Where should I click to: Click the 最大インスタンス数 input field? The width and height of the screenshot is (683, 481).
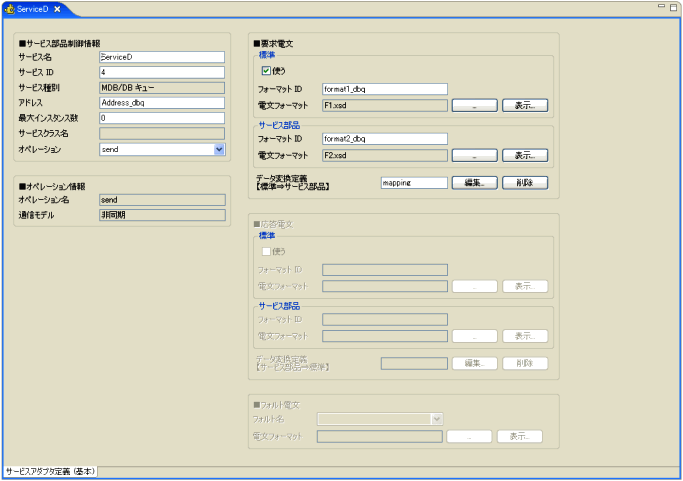(x=161, y=118)
